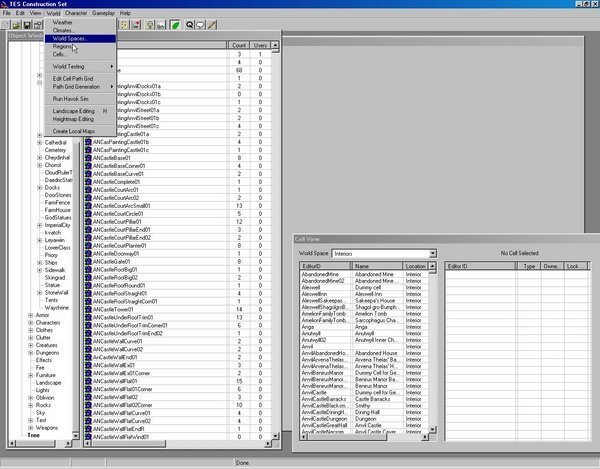Click the magnifier Q search toolbar icon
Image resolution: width=600 pixels, height=469 pixels.
tap(189, 25)
